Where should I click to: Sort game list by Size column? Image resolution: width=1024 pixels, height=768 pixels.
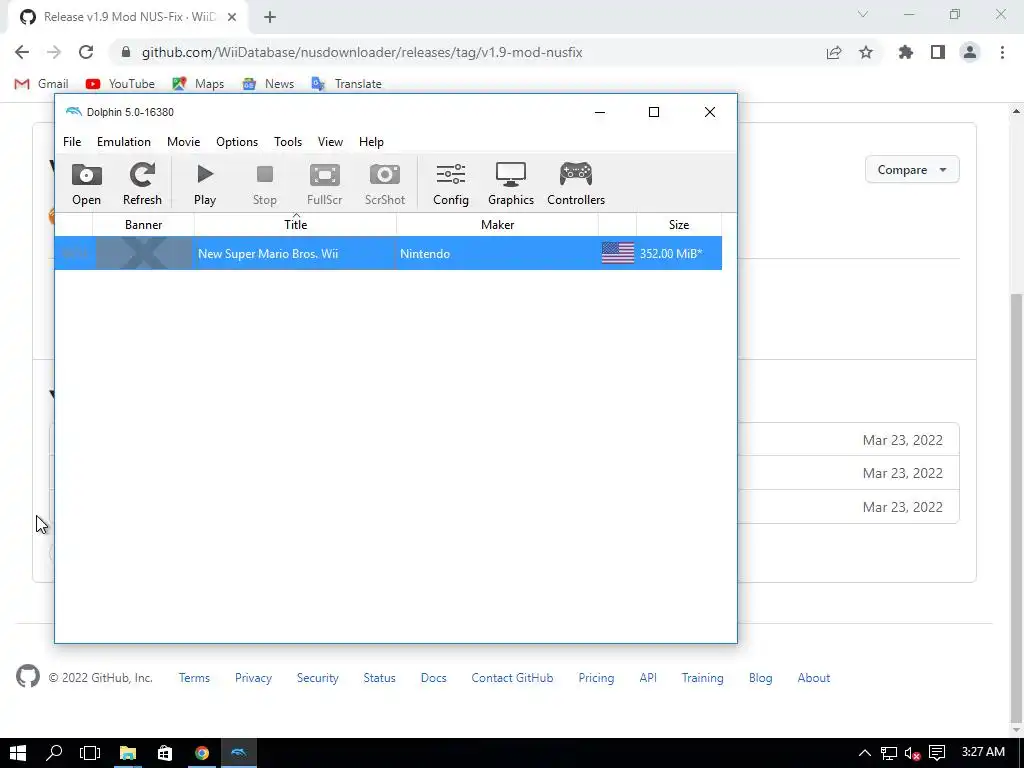679,225
